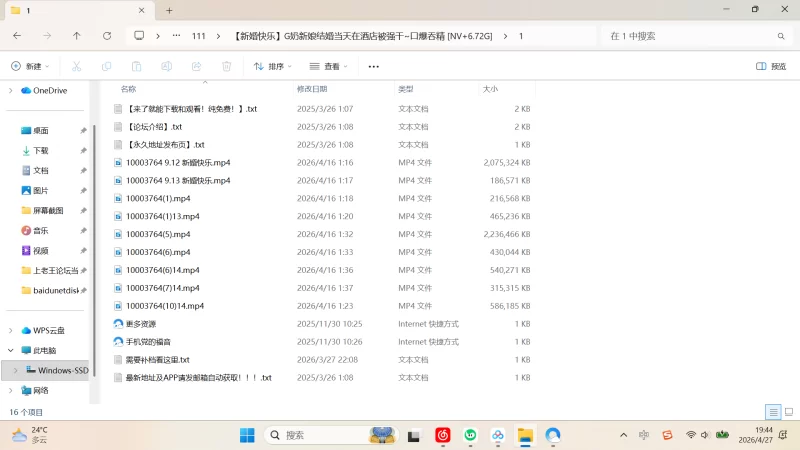Open the 排序 sort dropdown
This screenshot has height=450, width=800.
272,66
